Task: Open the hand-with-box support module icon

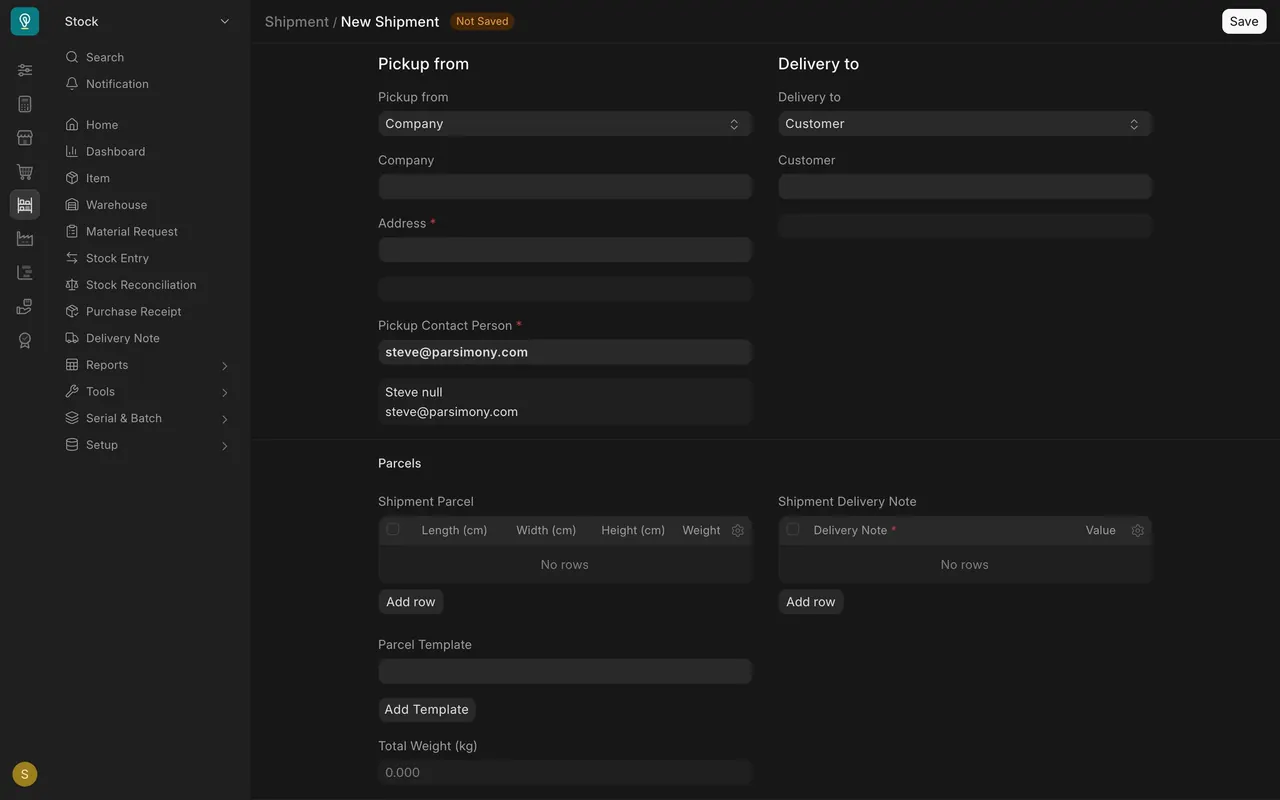Action: [x=25, y=307]
